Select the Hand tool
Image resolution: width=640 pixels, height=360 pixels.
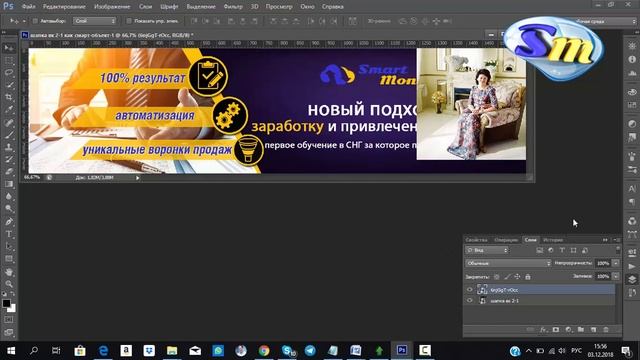pyautogui.click(x=9, y=272)
